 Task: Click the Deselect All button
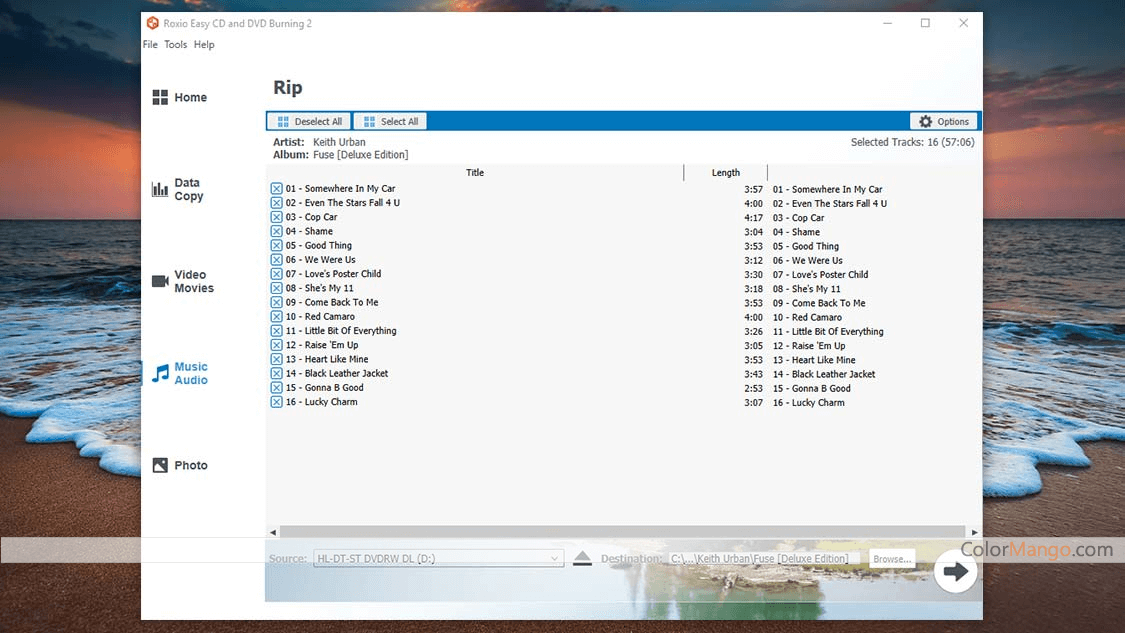pyautogui.click(x=308, y=121)
